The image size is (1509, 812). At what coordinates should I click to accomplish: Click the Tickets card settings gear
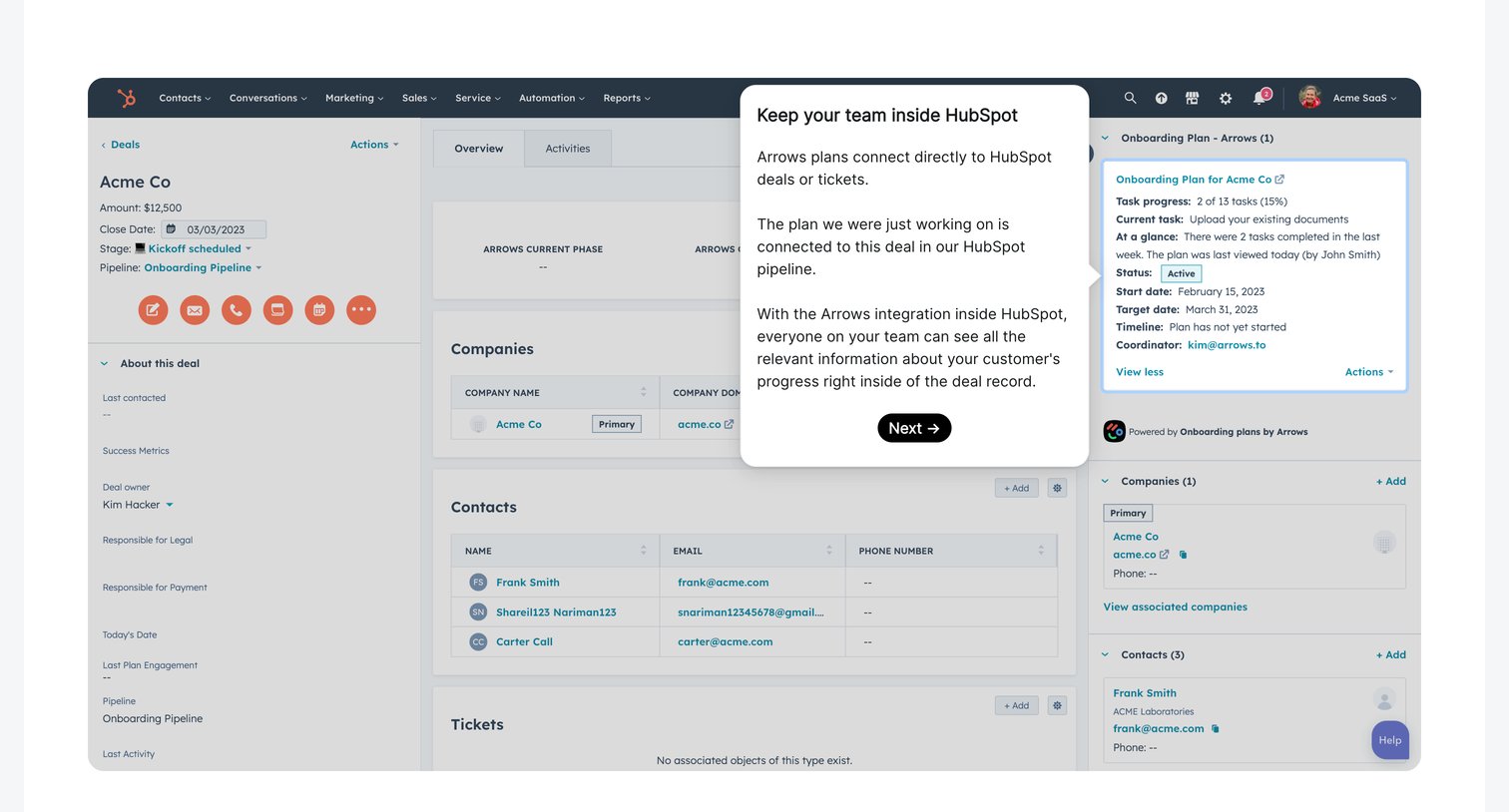click(1057, 705)
